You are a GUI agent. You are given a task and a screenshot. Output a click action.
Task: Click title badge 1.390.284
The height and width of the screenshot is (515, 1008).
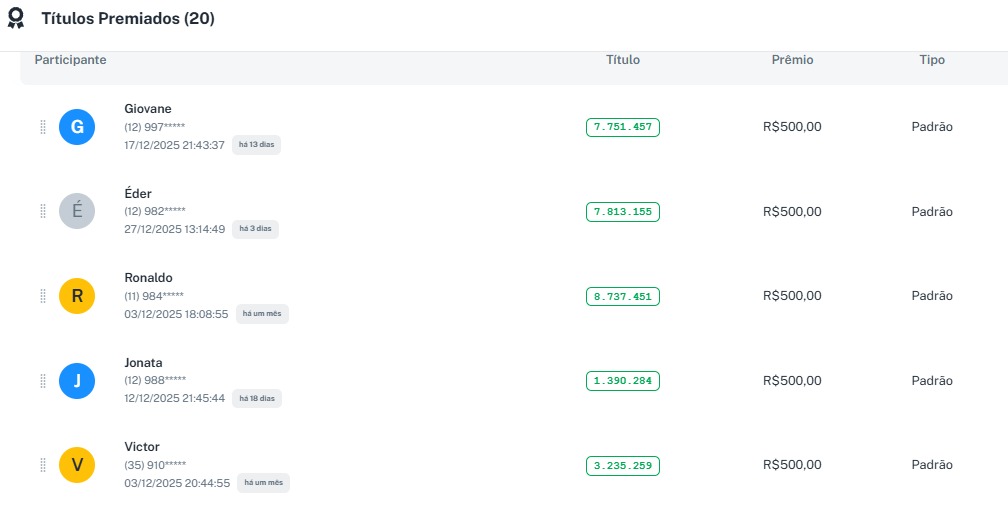coord(622,381)
